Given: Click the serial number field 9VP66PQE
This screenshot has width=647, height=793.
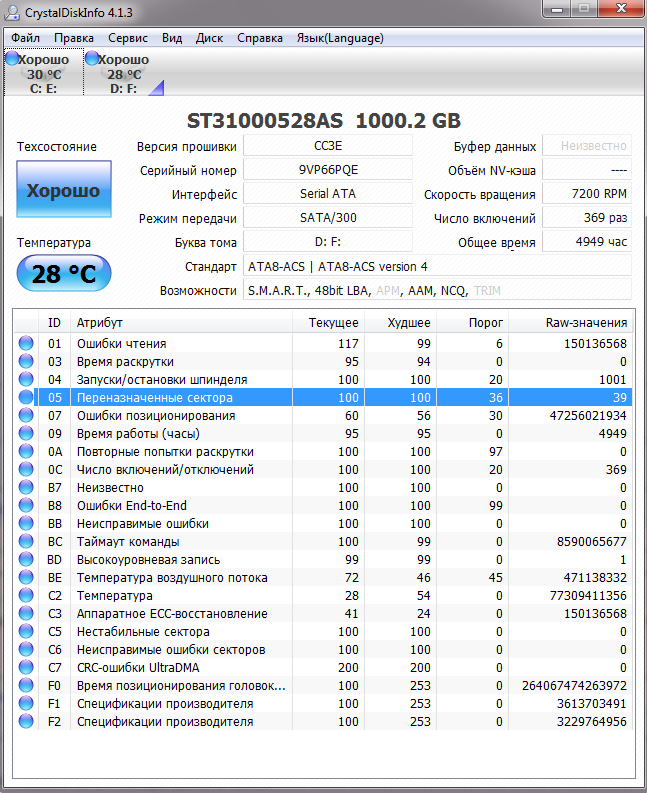Looking at the screenshot, I should pyautogui.click(x=327, y=170).
